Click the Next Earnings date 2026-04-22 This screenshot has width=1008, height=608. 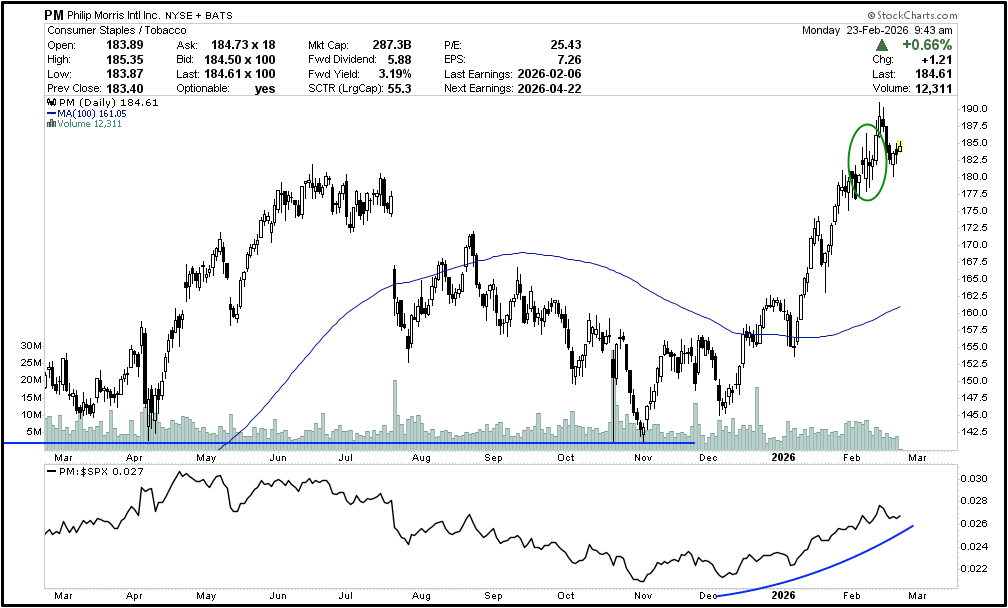549,89
